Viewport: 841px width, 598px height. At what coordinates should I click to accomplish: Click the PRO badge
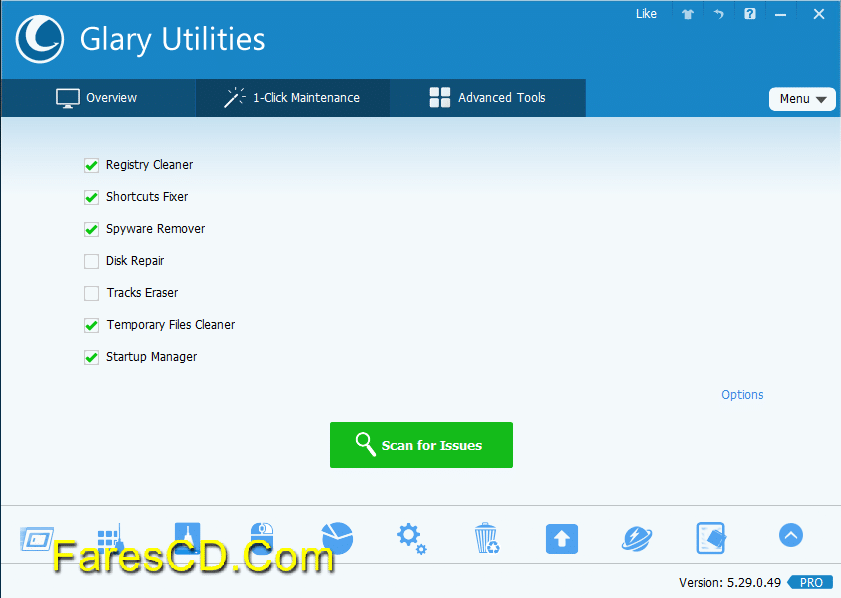(810, 582)
